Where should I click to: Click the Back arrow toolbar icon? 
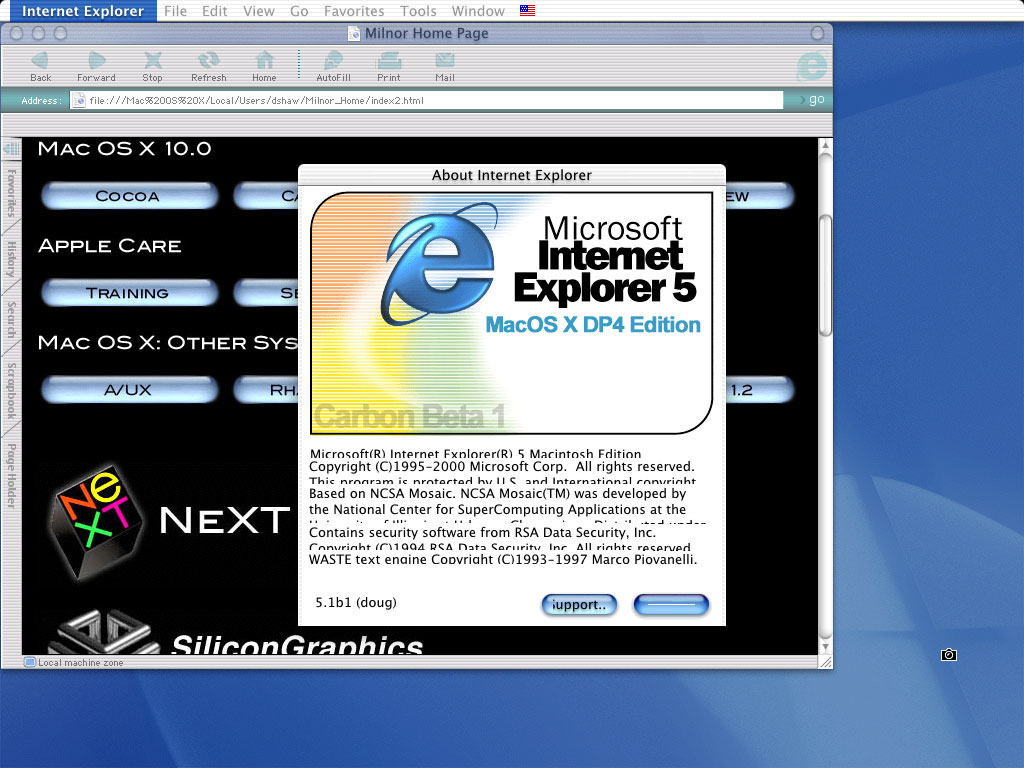click(x=40, y=60)
